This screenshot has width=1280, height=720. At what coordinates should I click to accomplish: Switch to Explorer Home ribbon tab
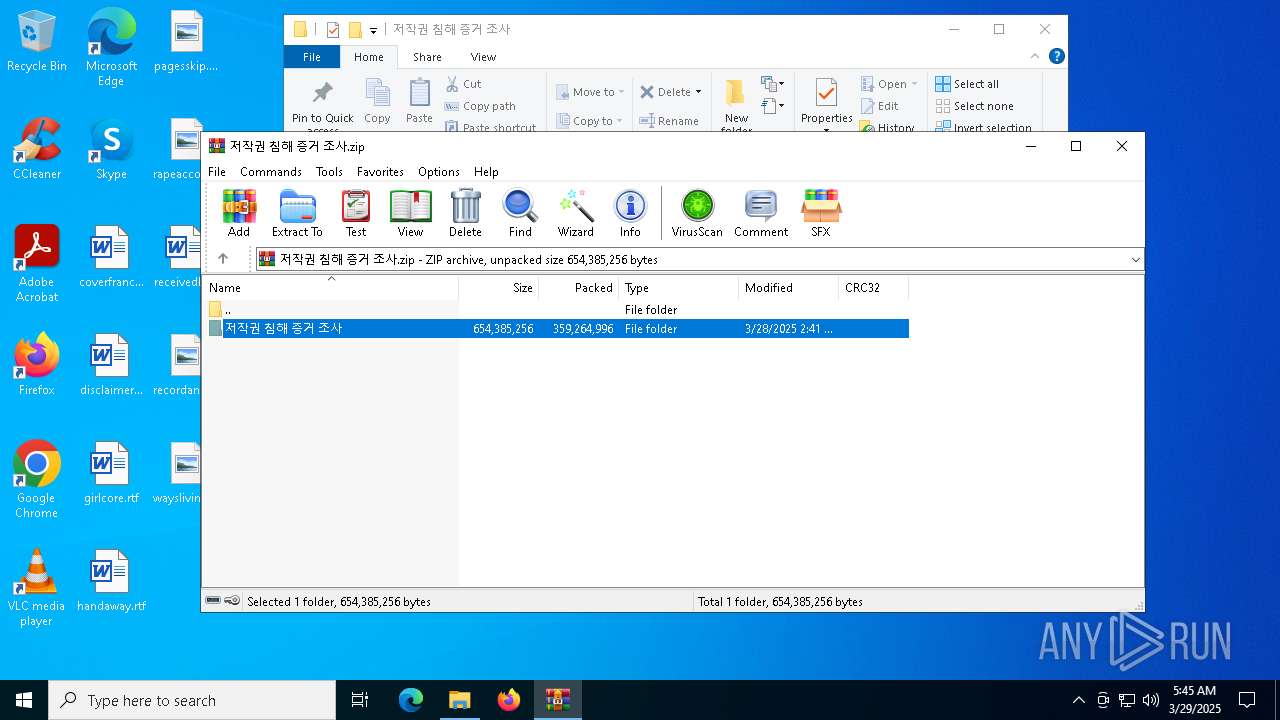click(x=368, y=57)
